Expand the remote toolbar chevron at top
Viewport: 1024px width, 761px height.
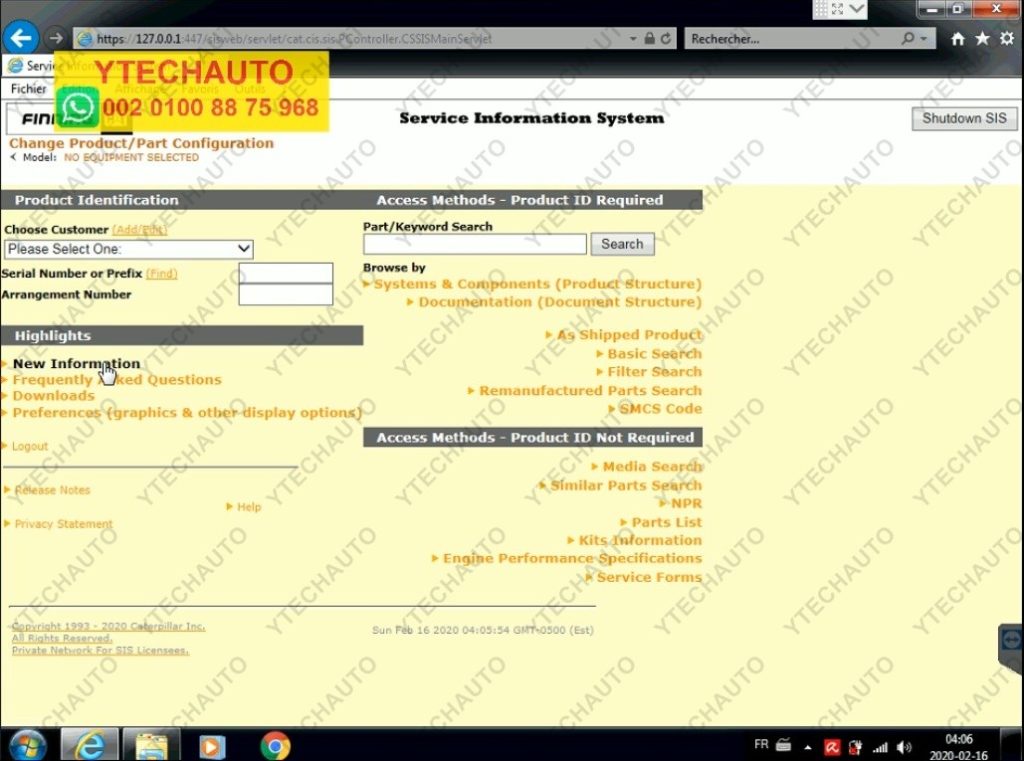pos(856,9)
